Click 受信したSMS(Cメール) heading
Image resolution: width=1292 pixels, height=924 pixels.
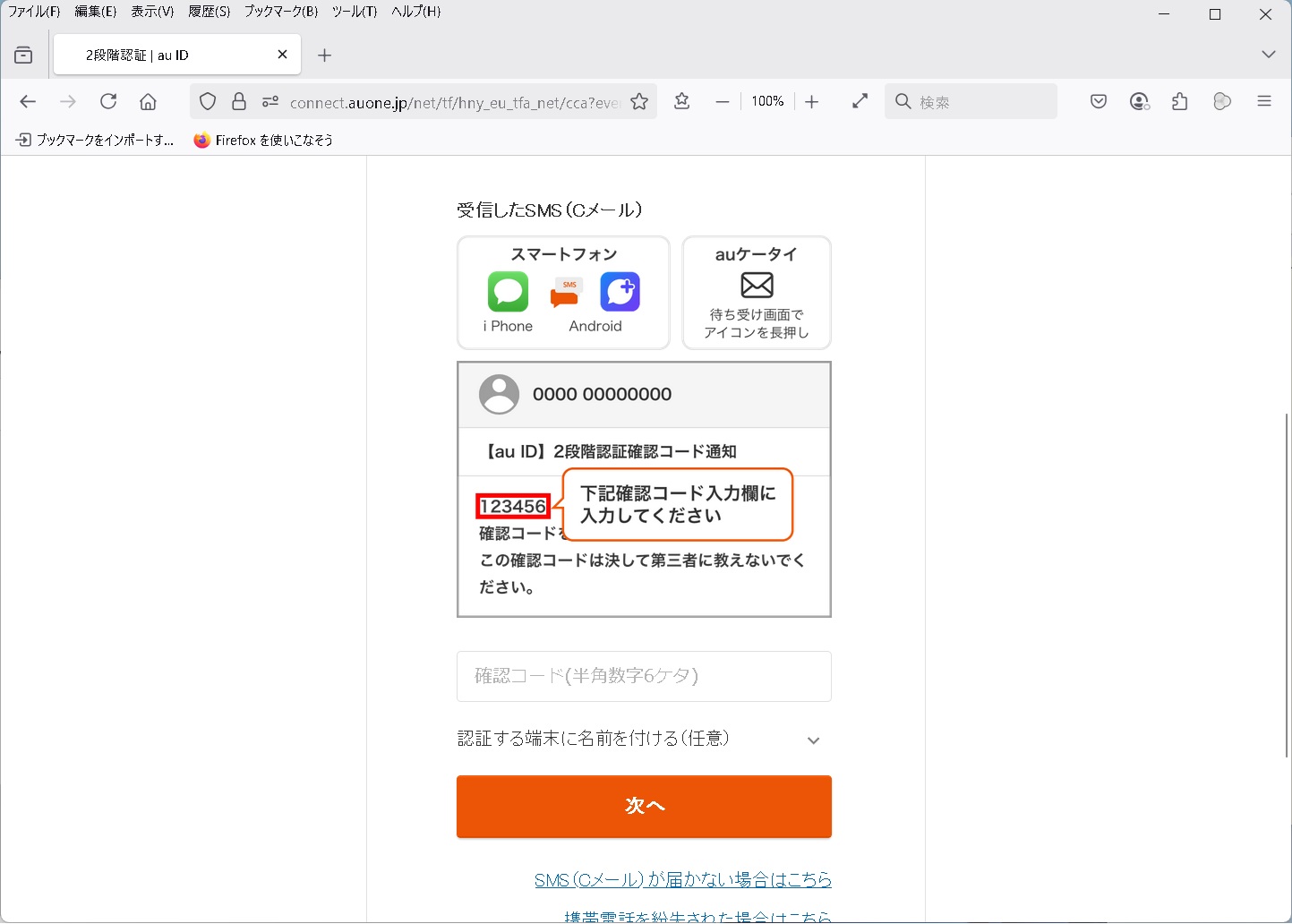point(550,210)
